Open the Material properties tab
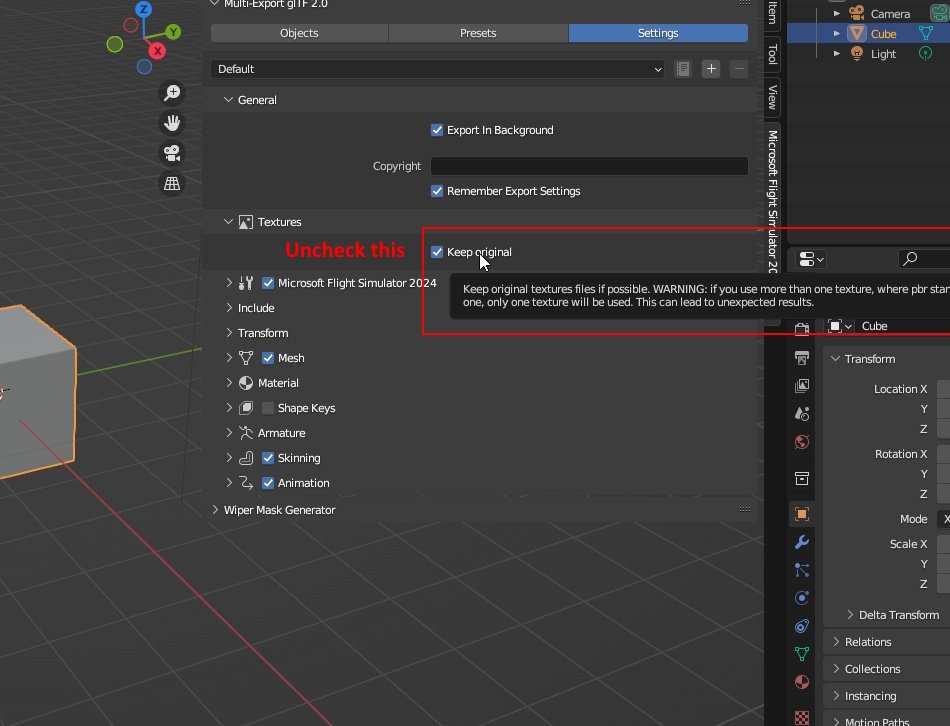 (x=801, y=682)
